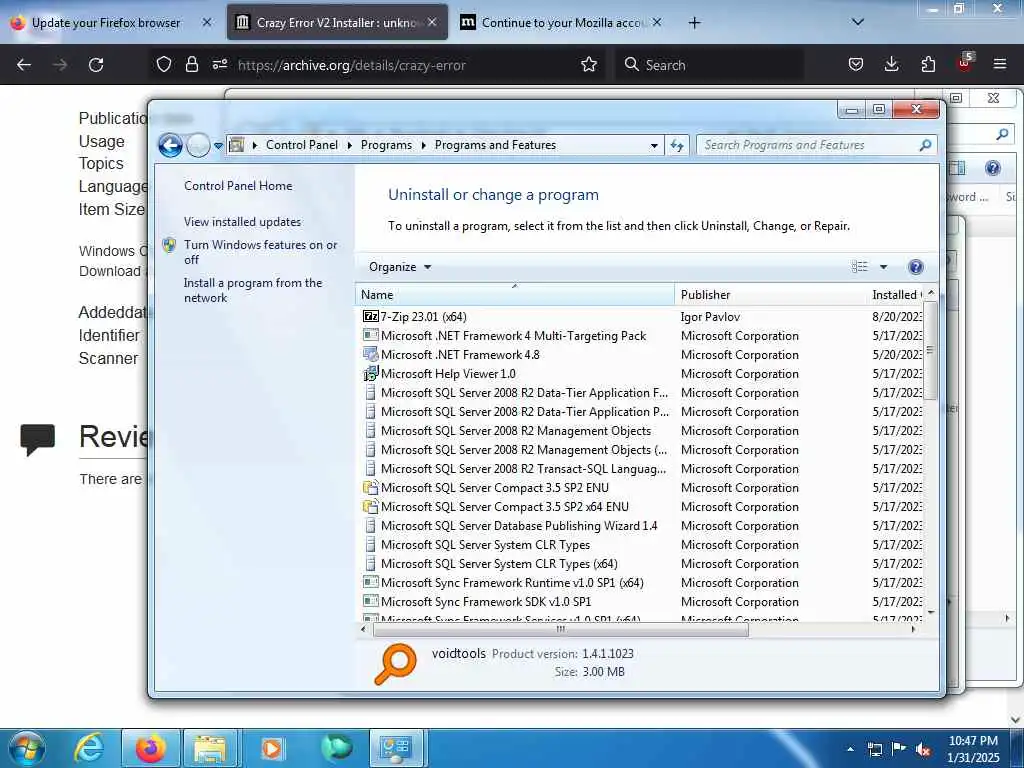Open View installed updates link
The width and height of the screenshot is (1024, 768).
pyautogui.click(x=242, y=221)
